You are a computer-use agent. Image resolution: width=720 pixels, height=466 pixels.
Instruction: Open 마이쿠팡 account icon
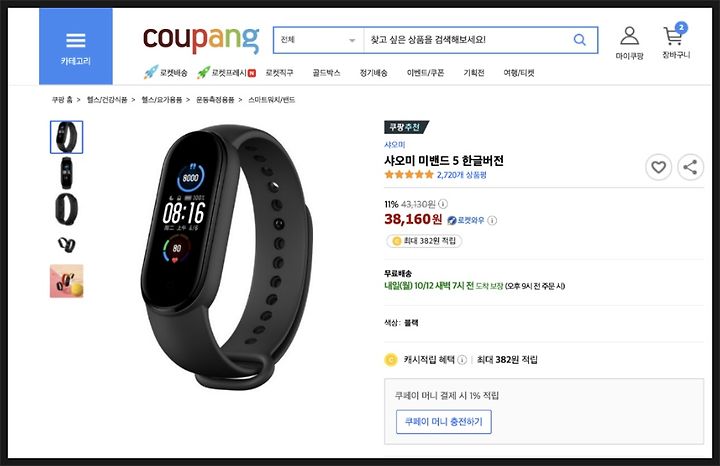tap(630, 43)
